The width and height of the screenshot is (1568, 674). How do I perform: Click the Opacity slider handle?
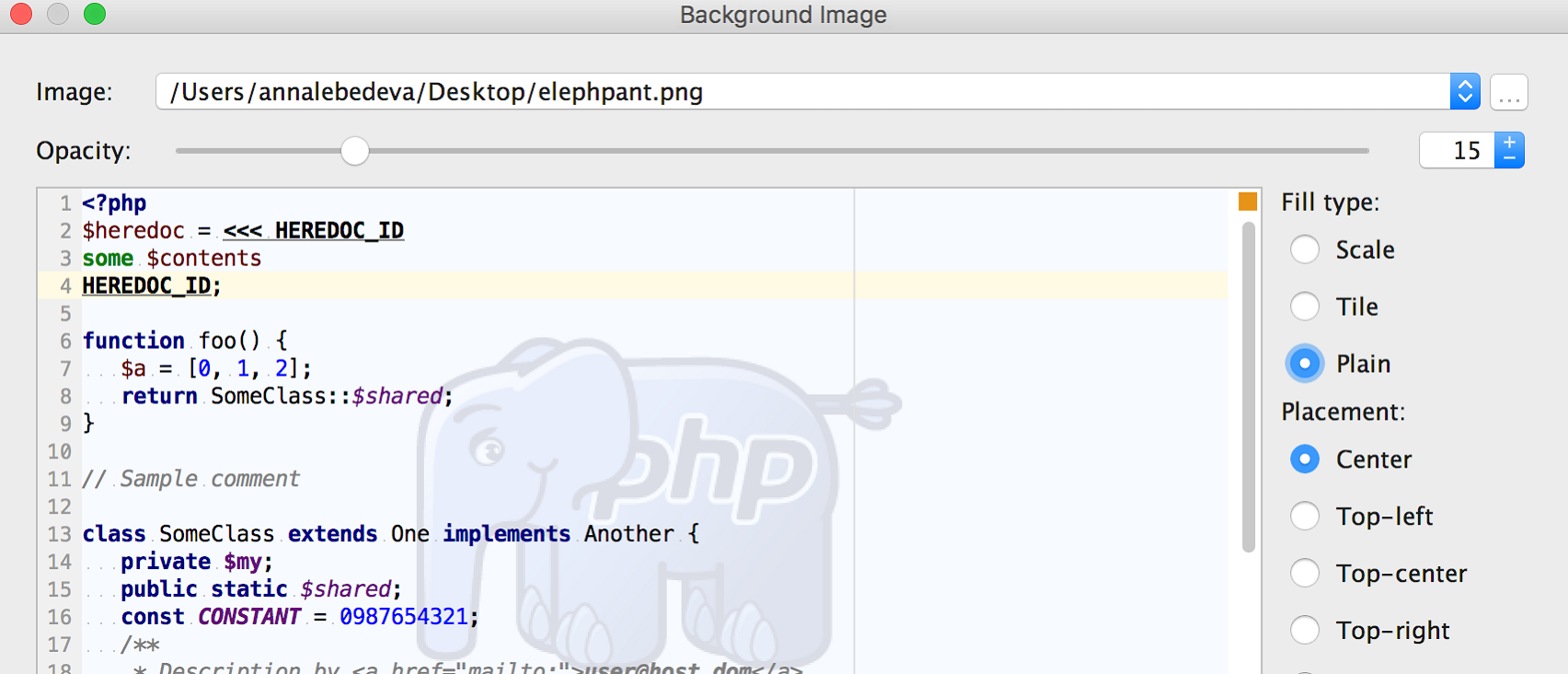pyautogui.click(x=354, y=151)
